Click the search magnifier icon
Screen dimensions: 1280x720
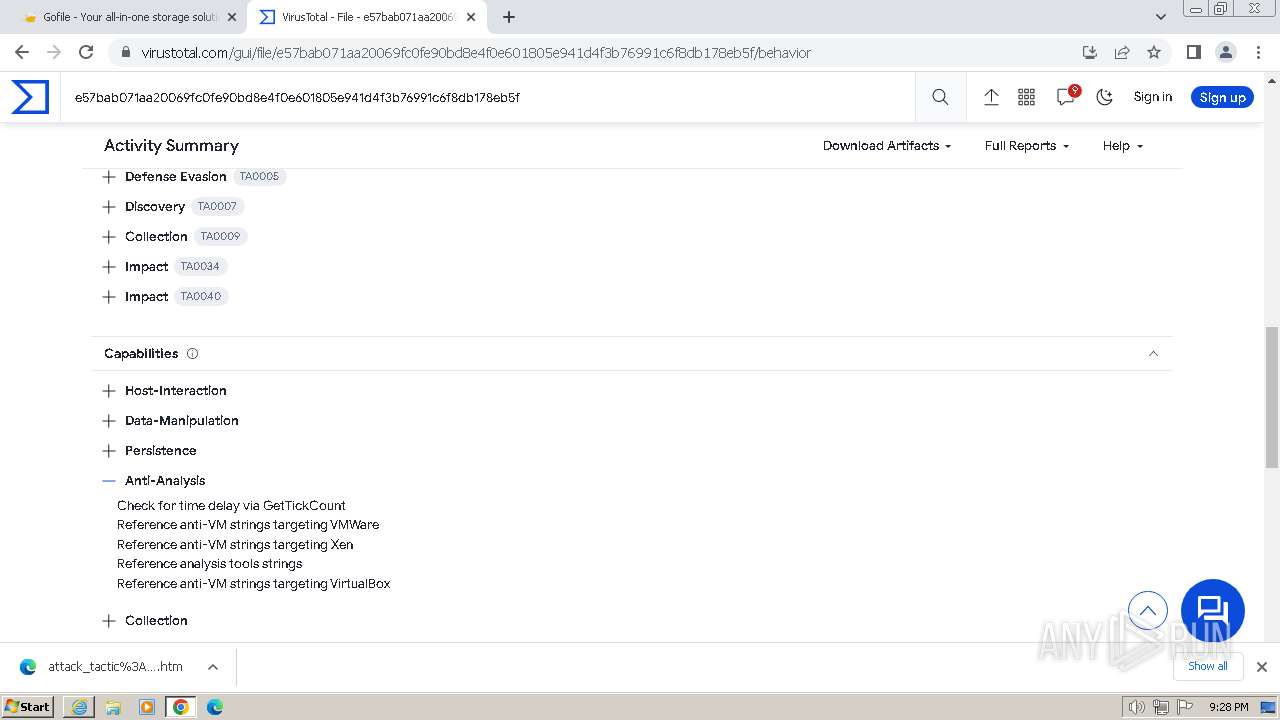pos(940,97)
